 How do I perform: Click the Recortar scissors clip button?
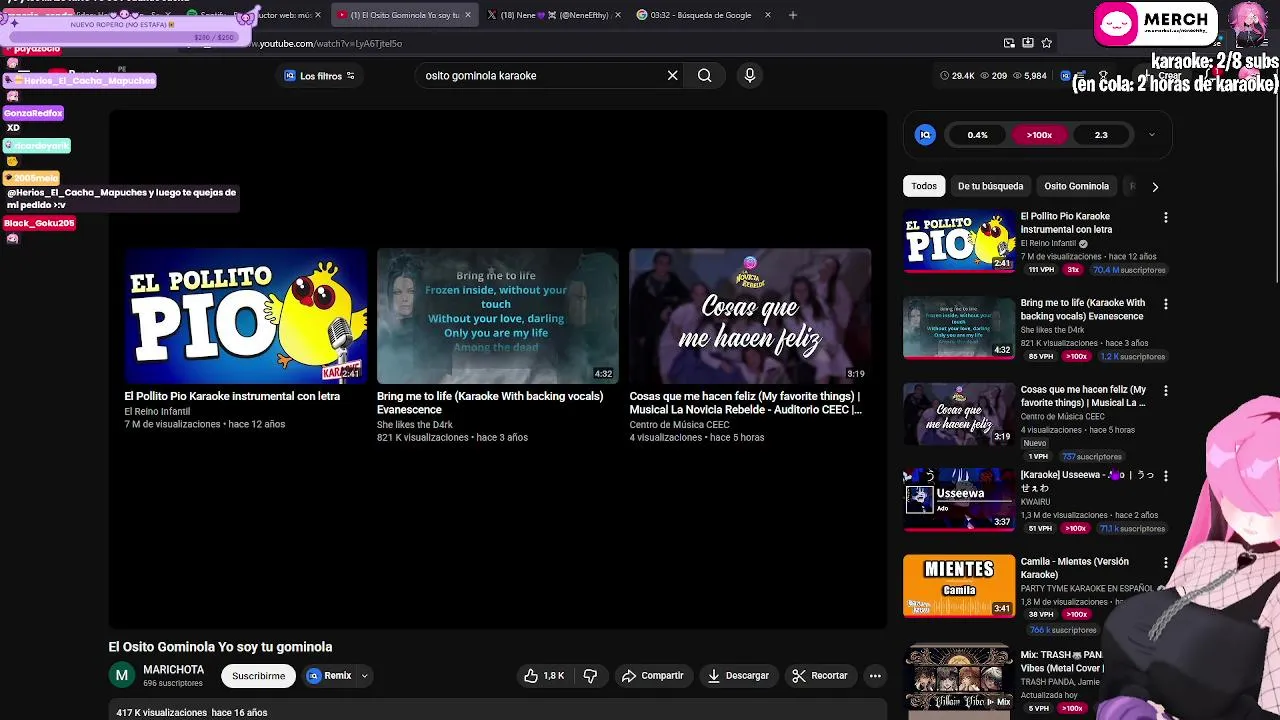click(820, 676)
